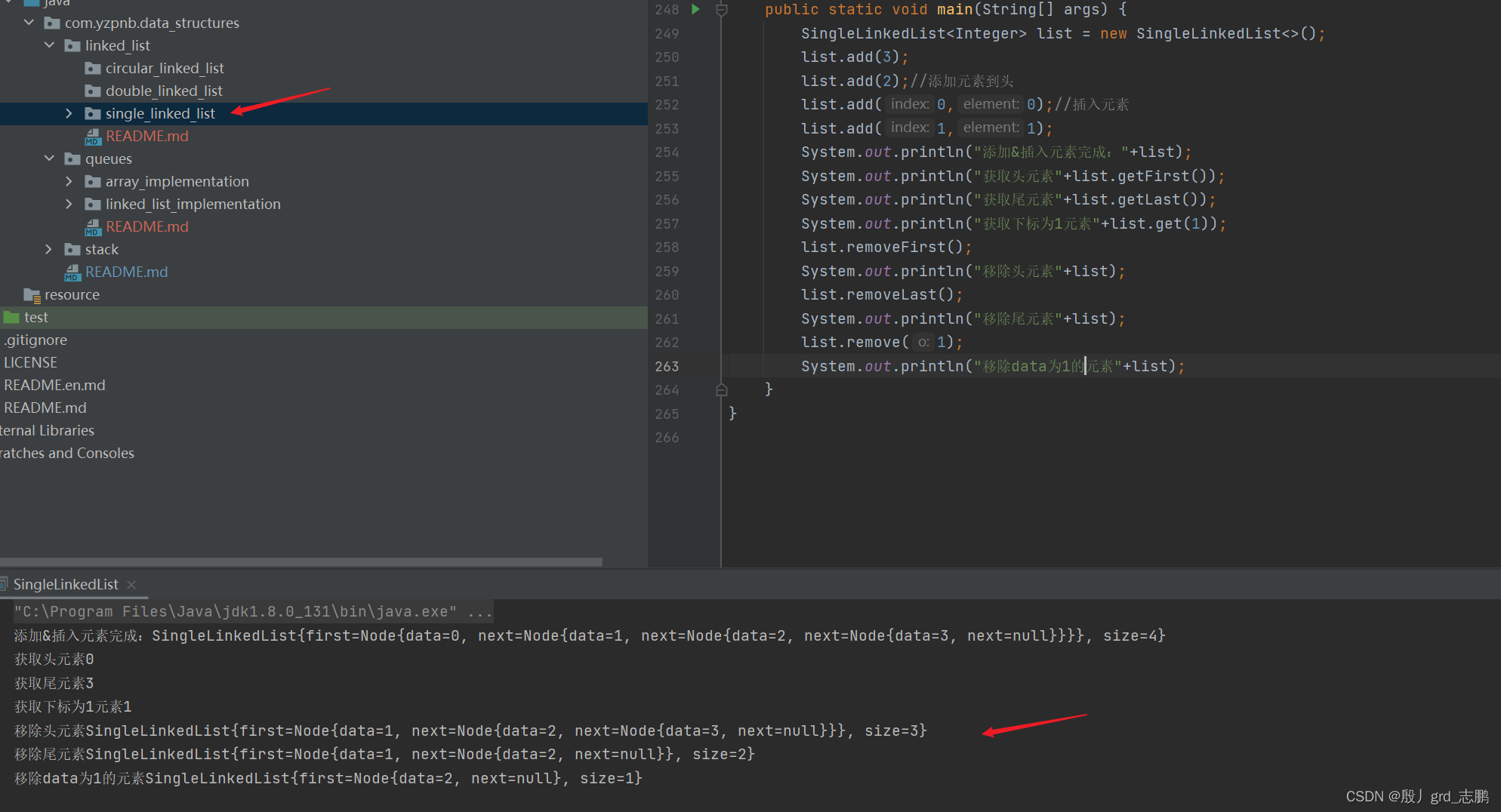The image size is (1501, 812).
Task: Click the list.removeFirst() call
Action: 886,248
